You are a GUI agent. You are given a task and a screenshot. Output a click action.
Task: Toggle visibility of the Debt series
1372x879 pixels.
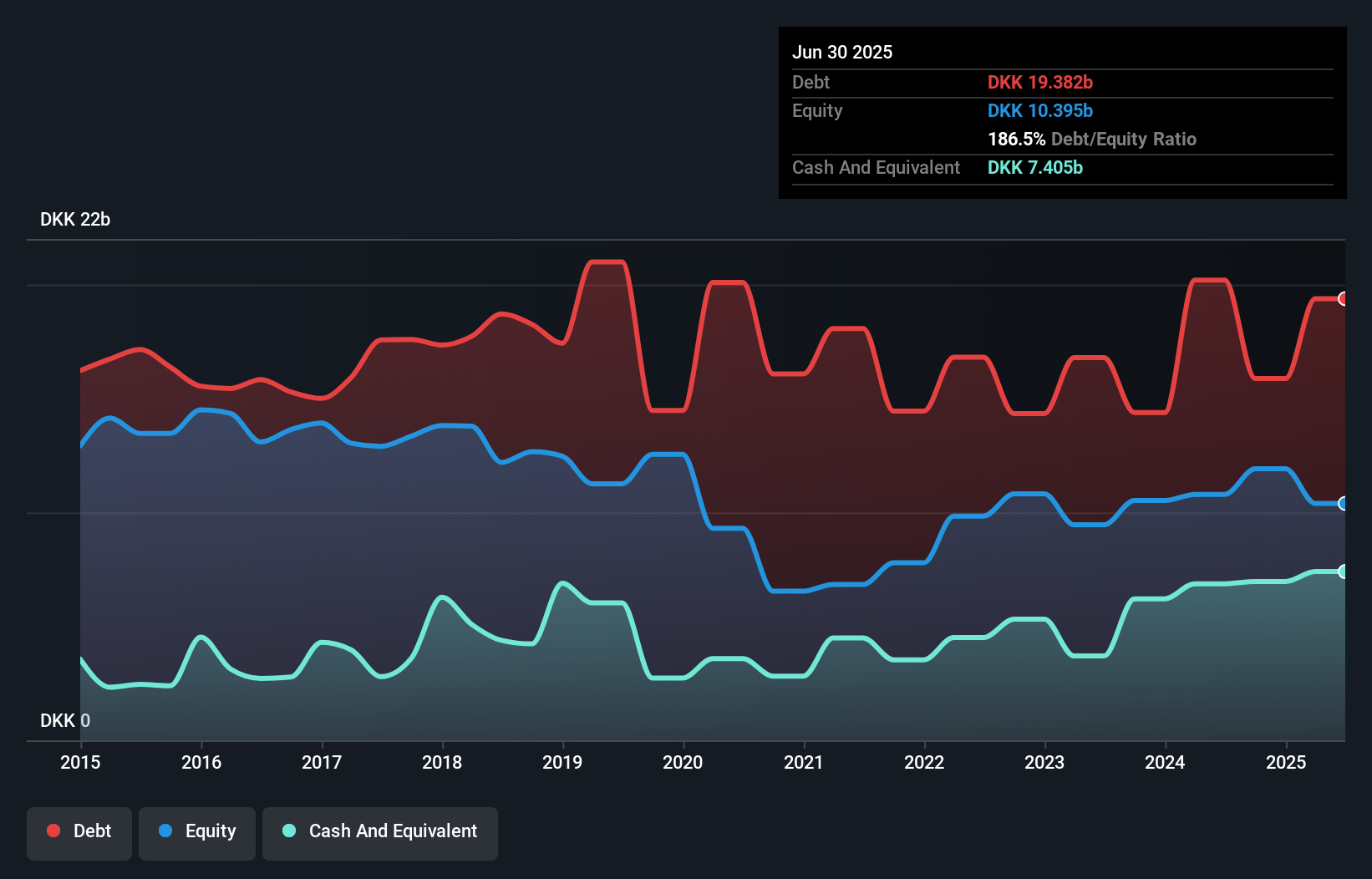[x=79, y=831]
